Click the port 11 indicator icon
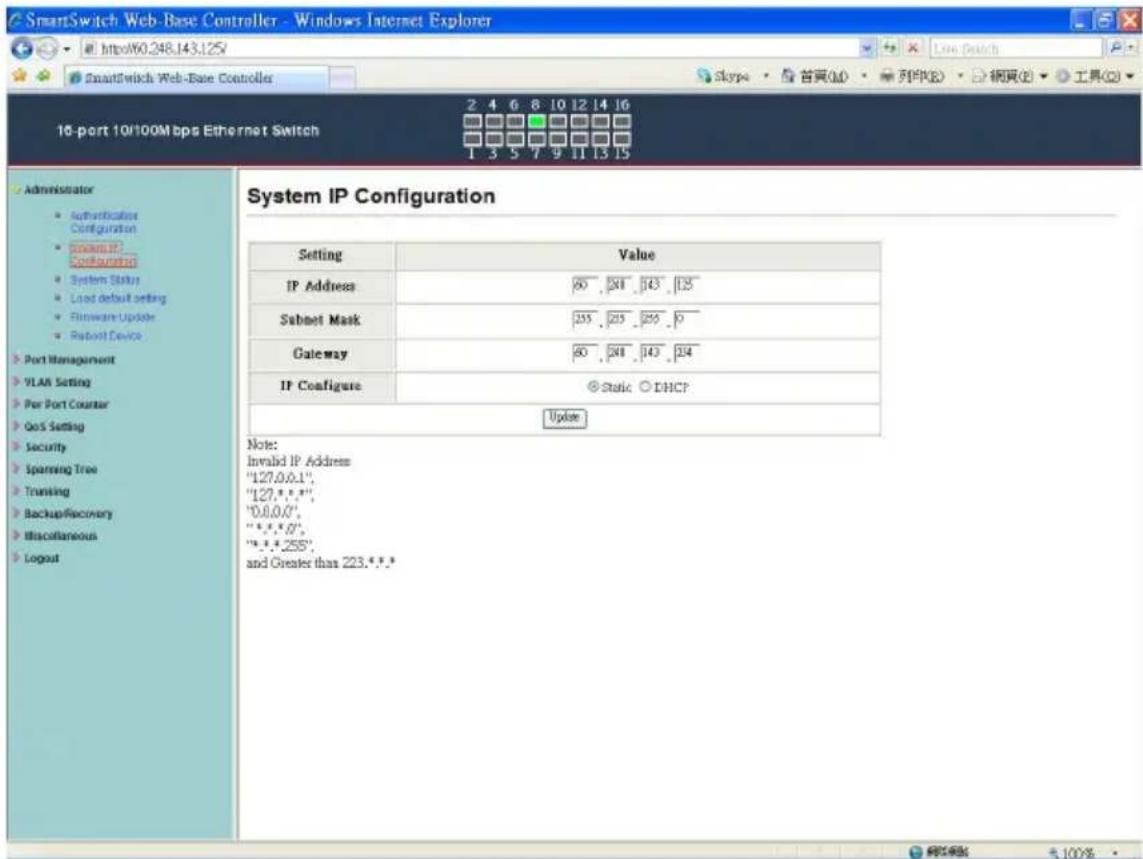The image size is (1143, 859). click(x=580, y=139)
